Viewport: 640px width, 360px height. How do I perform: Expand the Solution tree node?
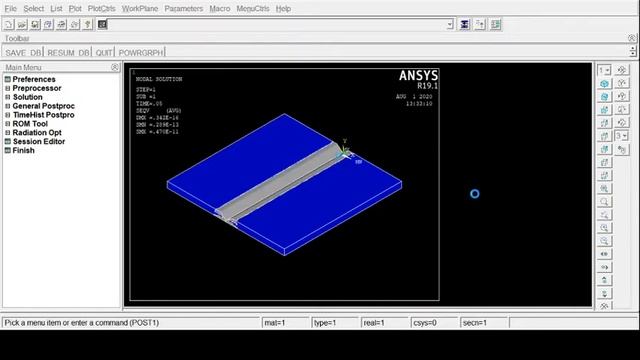point(7,97)
